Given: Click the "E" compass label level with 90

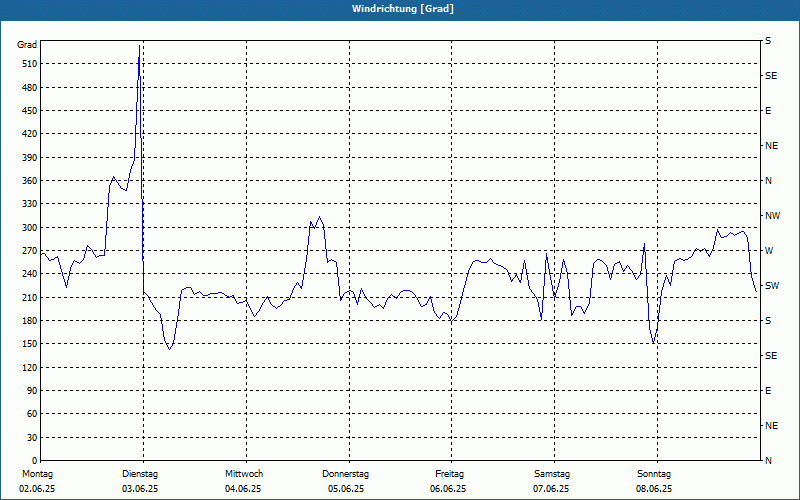Looking at the screenshot, I should [x=768, y=391].
